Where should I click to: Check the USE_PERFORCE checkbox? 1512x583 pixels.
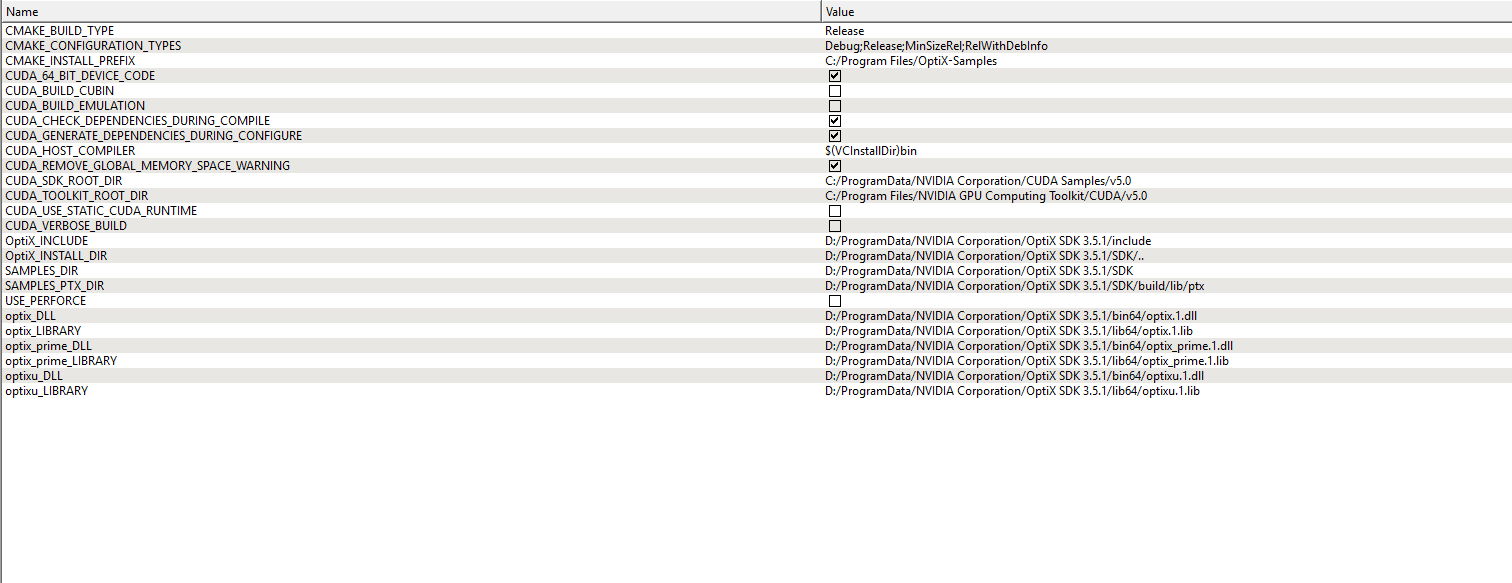[x=835, y=301]
